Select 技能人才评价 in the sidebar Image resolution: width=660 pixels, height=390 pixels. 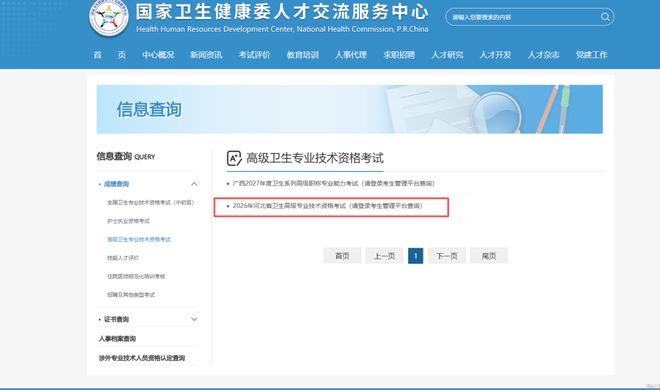coord(123,258)
